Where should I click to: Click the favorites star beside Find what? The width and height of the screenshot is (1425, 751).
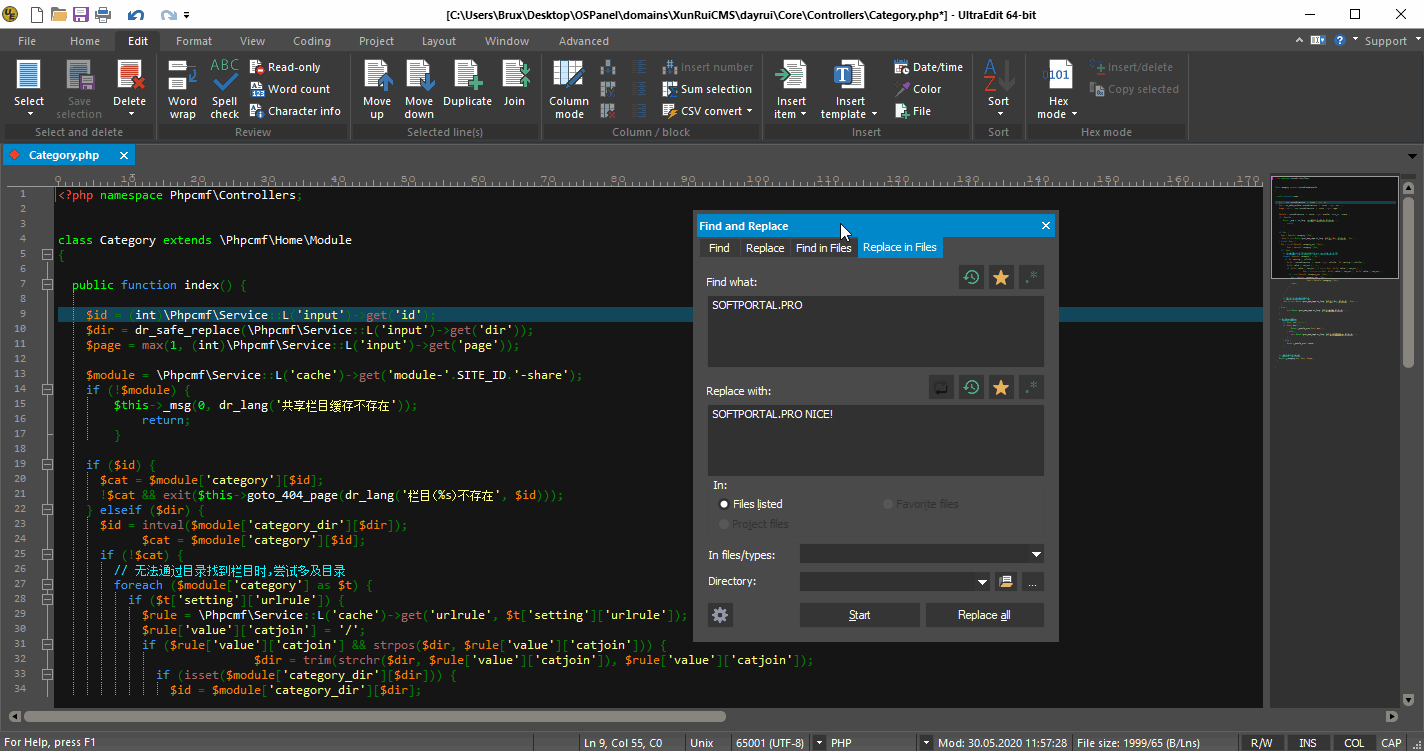[1000, 278]
